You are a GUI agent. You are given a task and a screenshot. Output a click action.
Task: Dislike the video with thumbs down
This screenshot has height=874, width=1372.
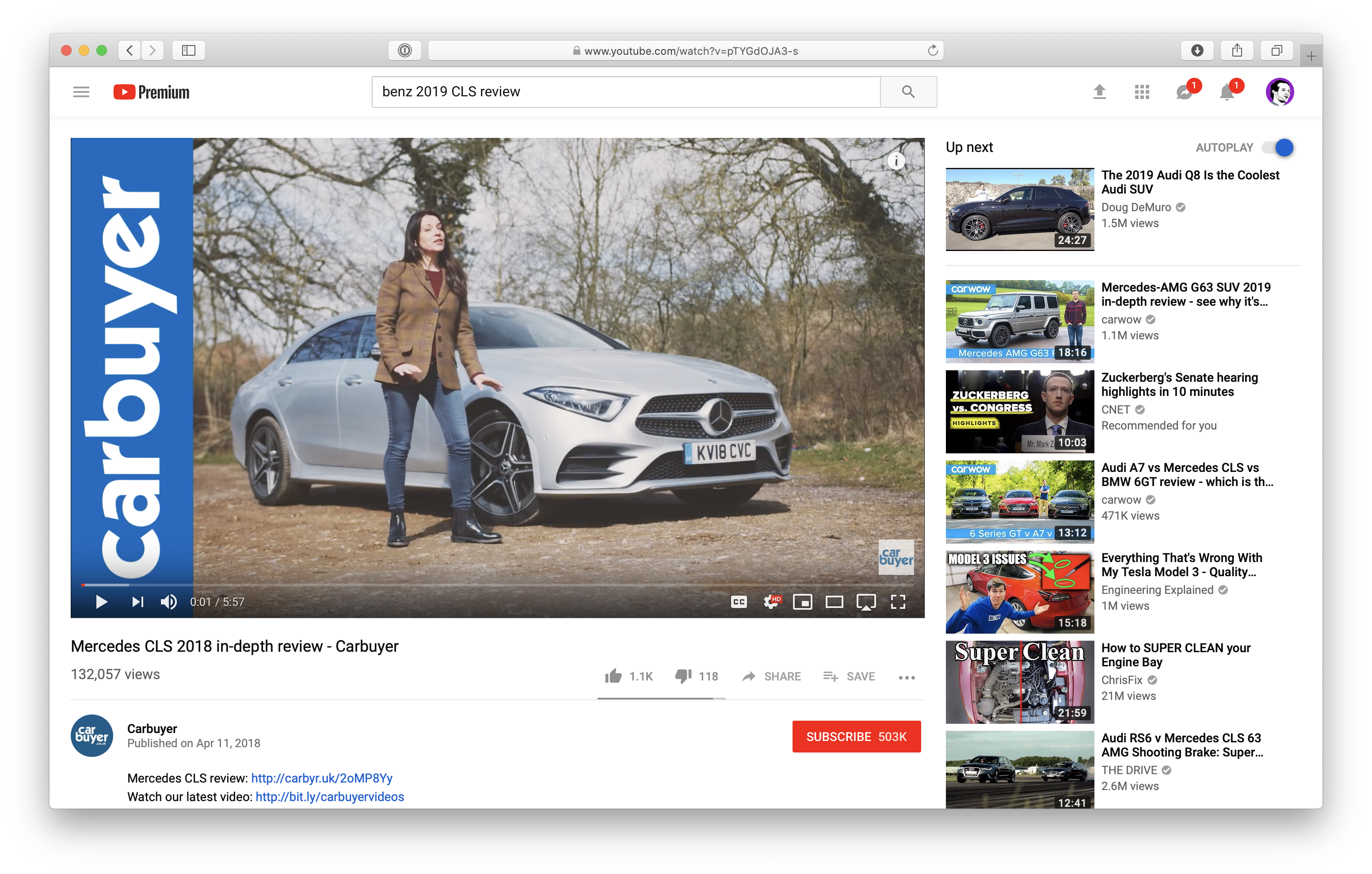[696, 676]
